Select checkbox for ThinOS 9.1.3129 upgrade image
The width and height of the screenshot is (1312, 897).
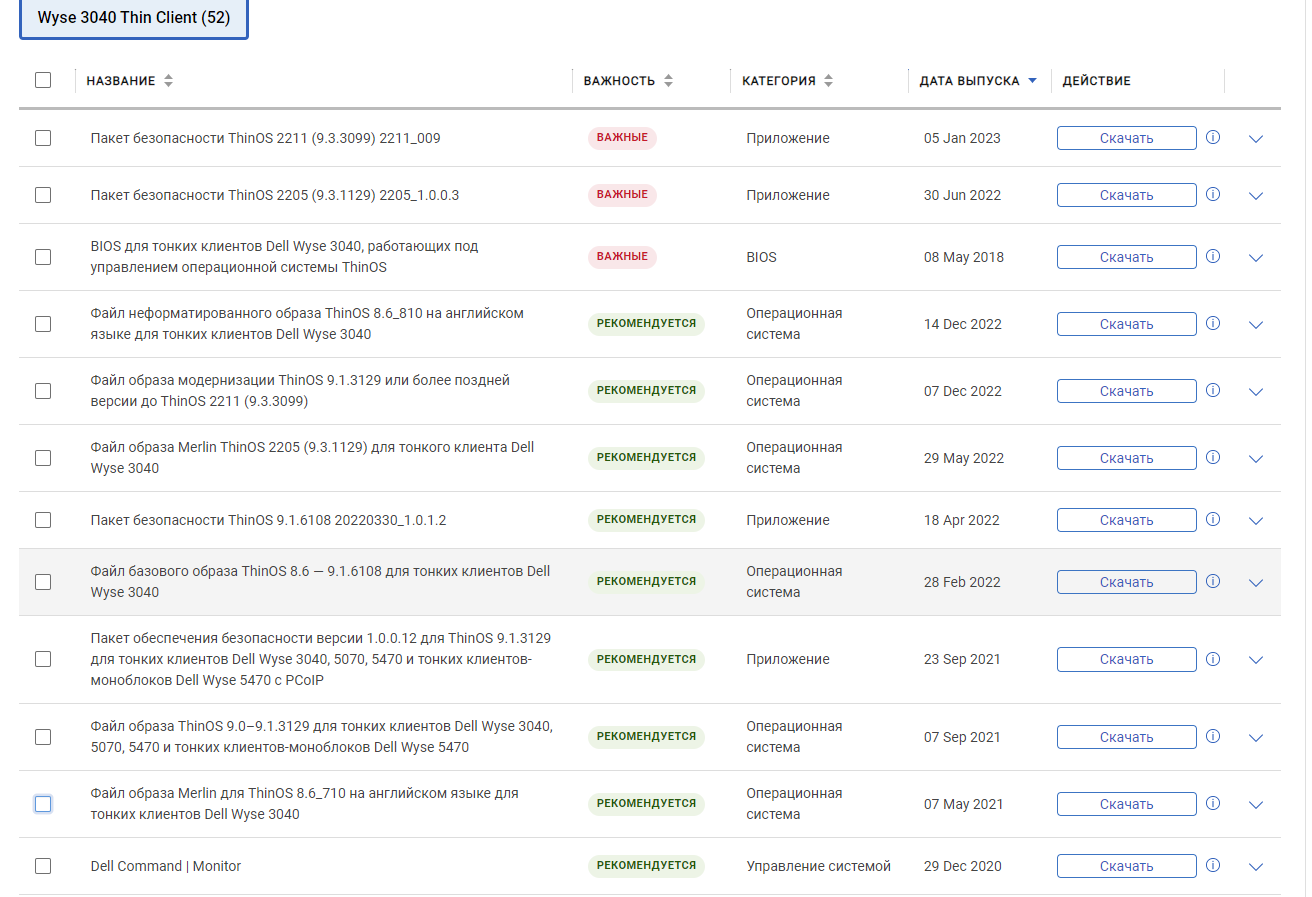click(x=43, y=391)
